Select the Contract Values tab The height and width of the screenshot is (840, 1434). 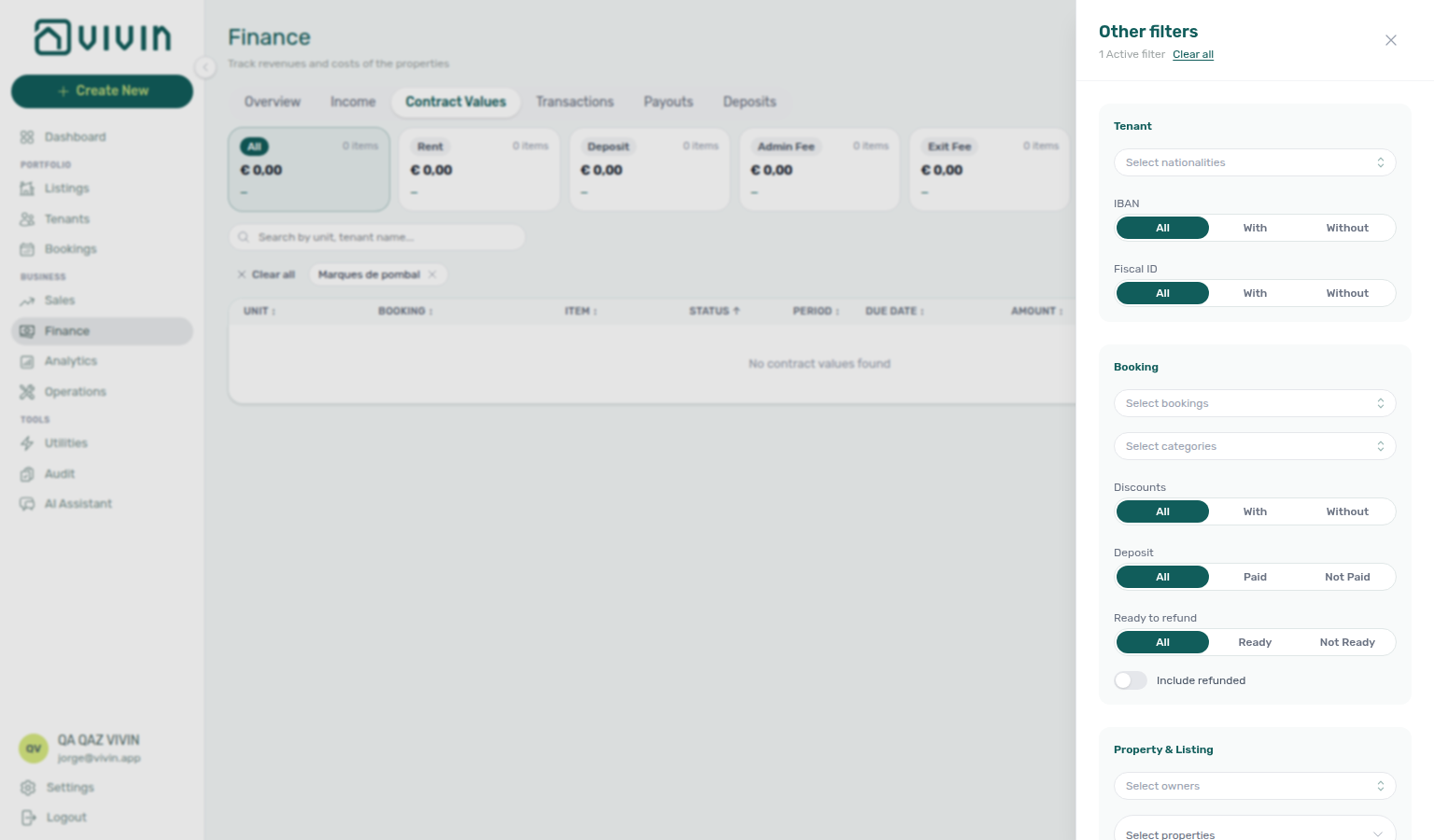(x=456, y=102)
